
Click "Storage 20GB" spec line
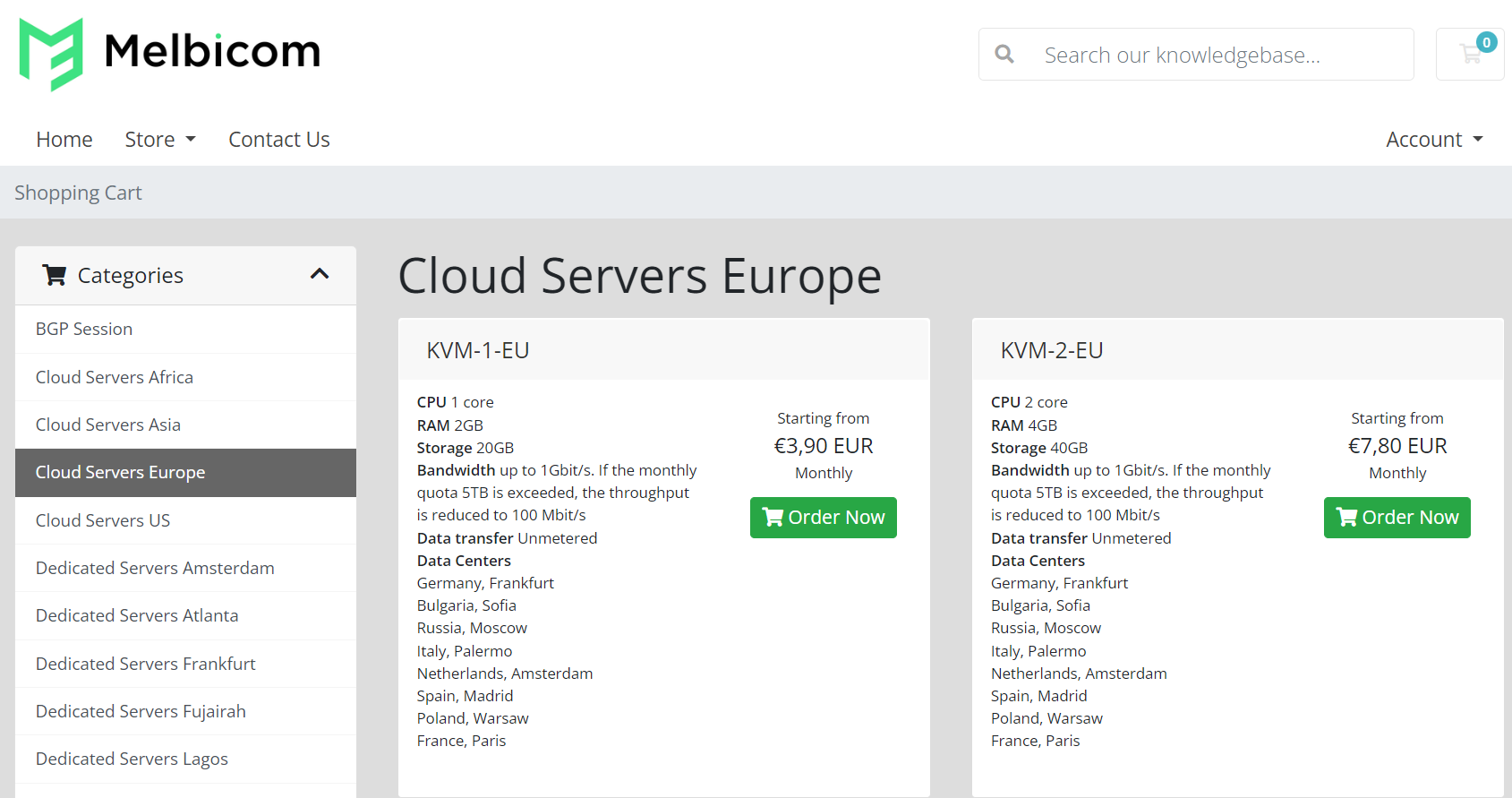(466, 448)
